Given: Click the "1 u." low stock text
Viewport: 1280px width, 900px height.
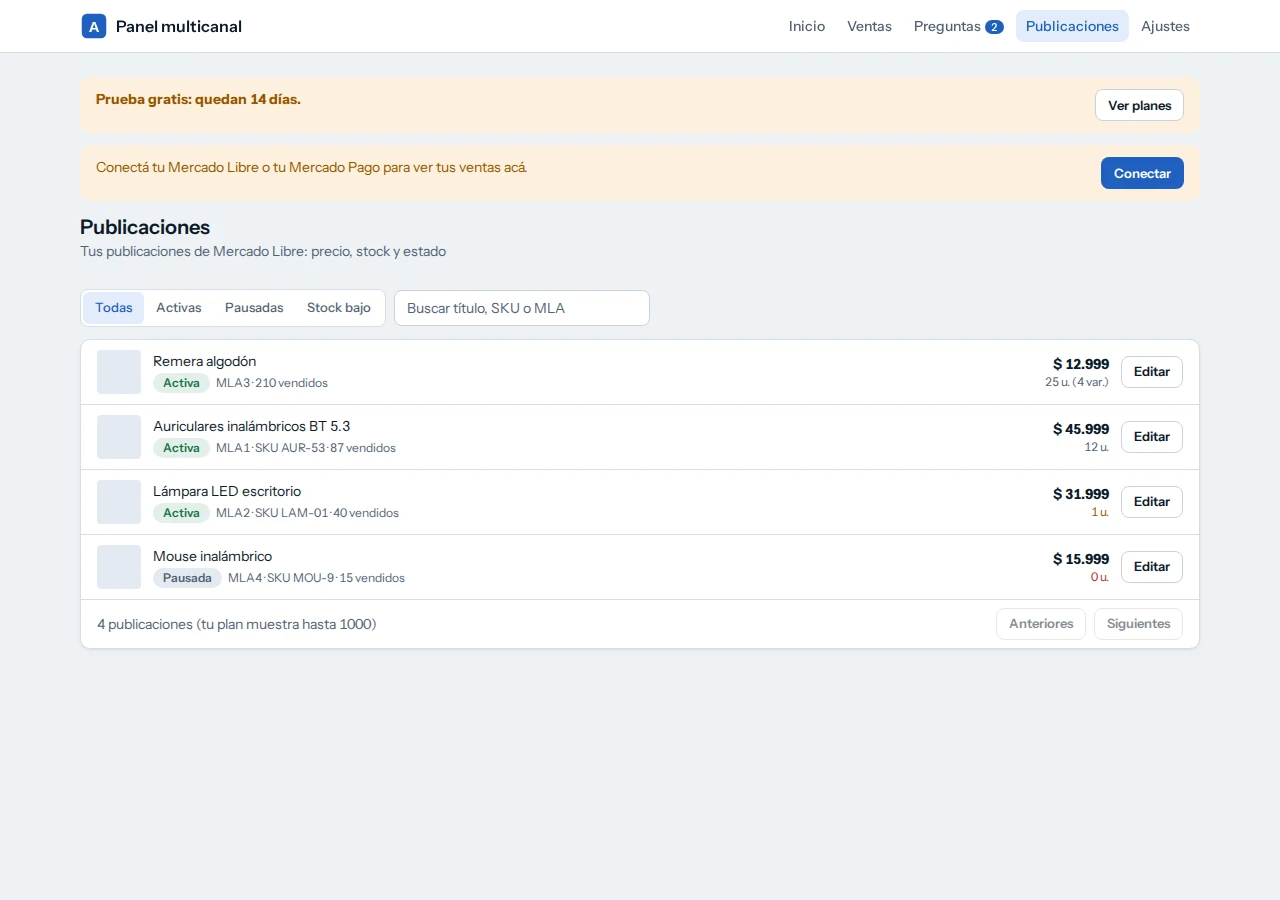Looking at the screenshot, I should (1100, 512).
